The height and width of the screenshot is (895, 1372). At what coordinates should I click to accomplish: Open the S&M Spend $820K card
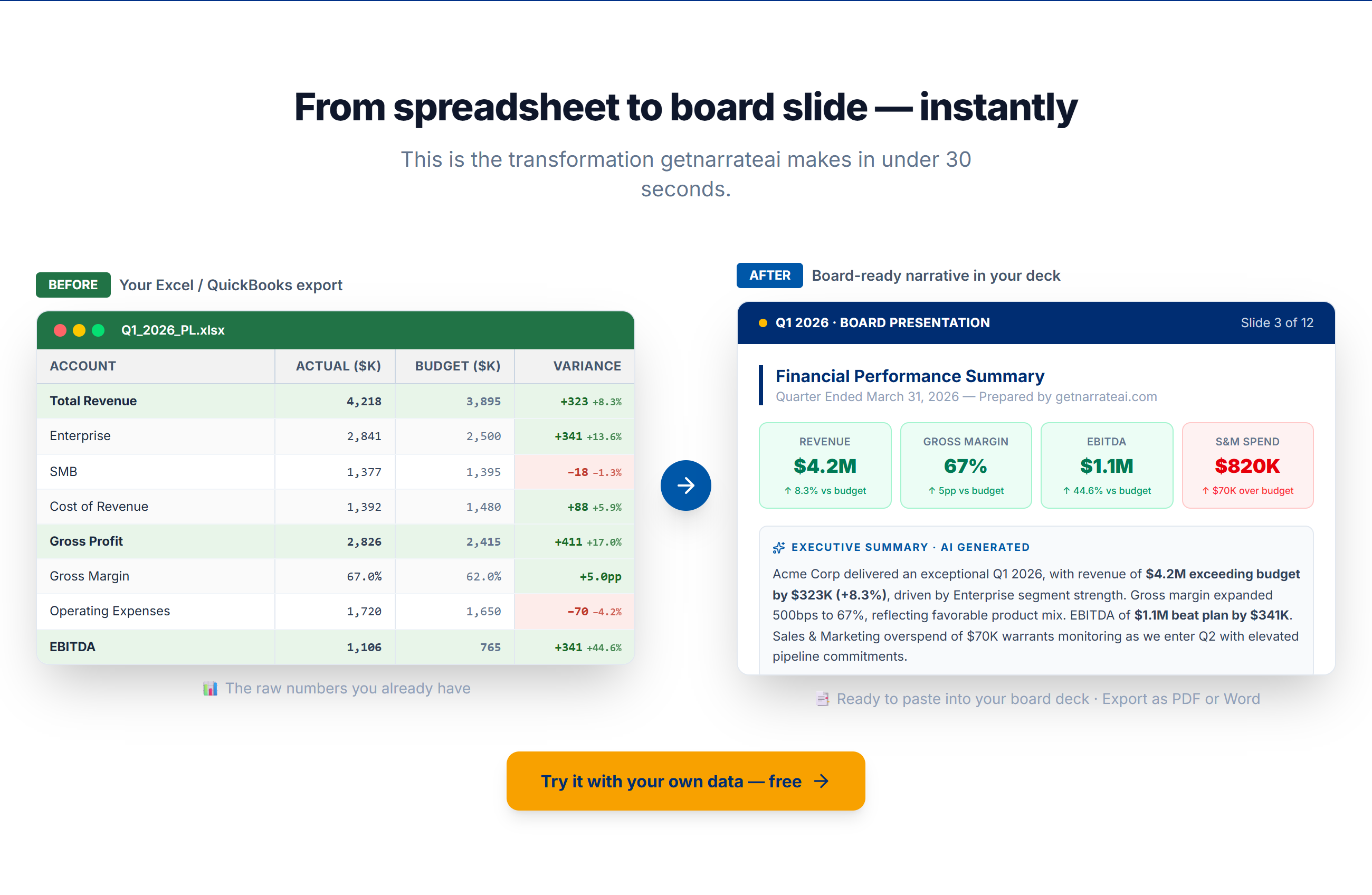[x=1247, y=465]
